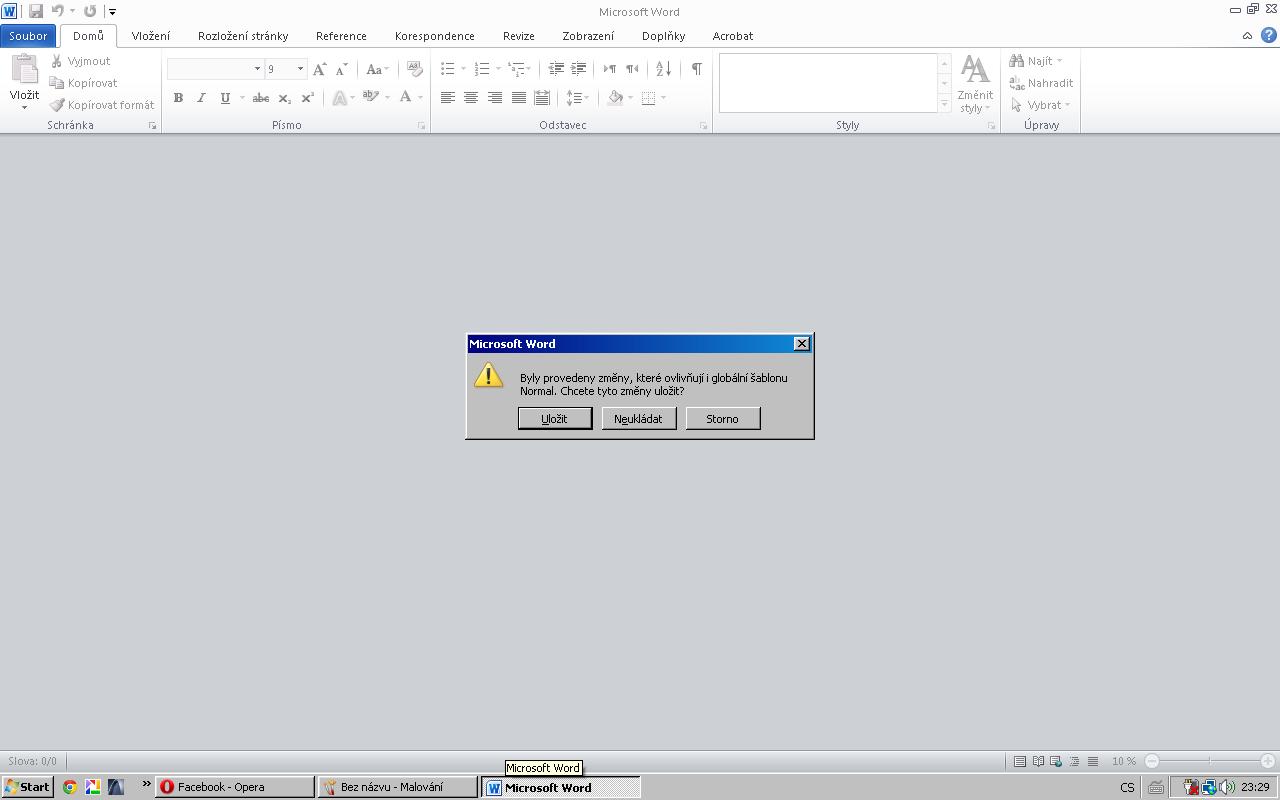This screenshot has width=1280, height=800.
Task: Apply numbered list formatting
Action: tap(482, 69)
